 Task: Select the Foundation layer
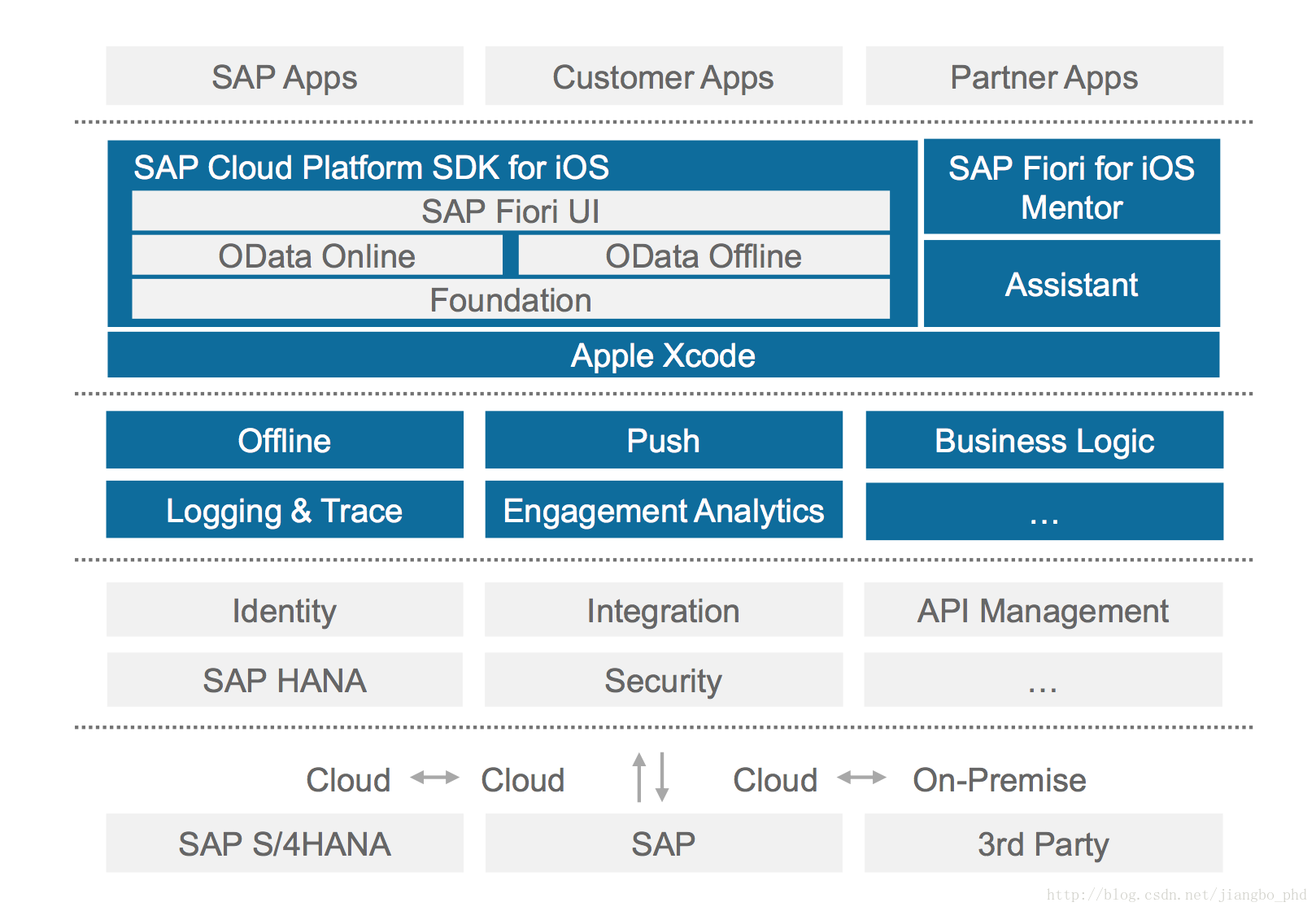point(511,299)
